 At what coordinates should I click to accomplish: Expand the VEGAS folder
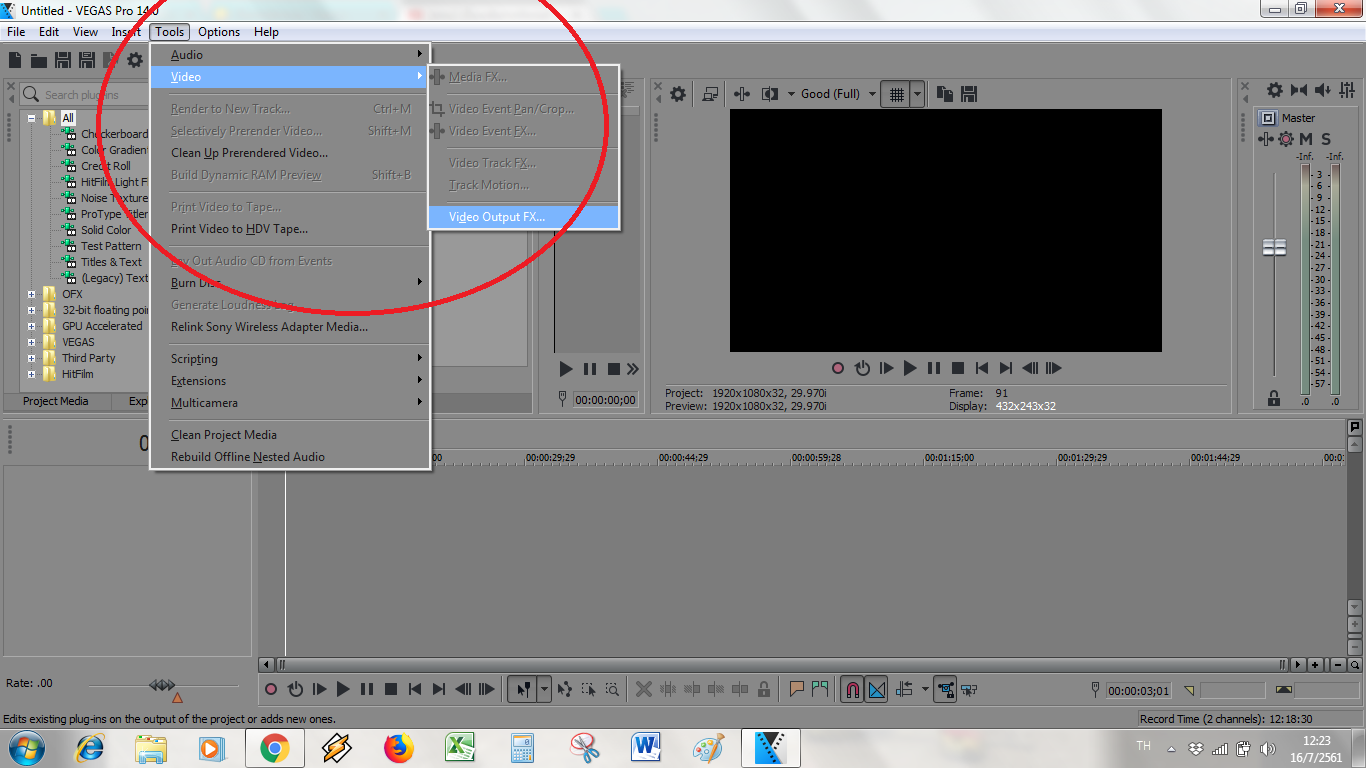[32, 342]
